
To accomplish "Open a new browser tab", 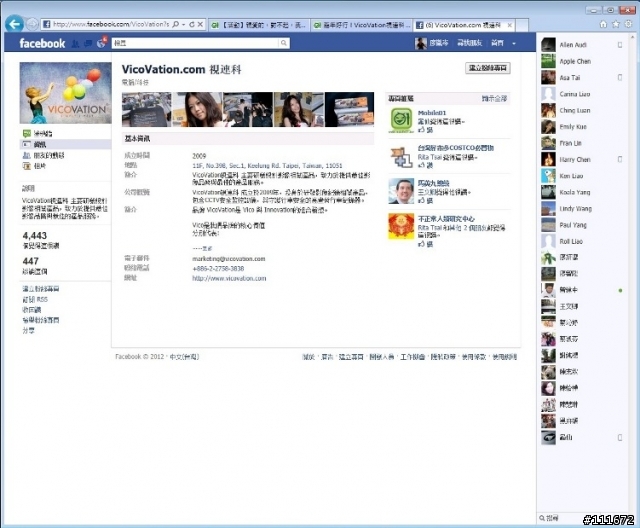I will [522, 25].
